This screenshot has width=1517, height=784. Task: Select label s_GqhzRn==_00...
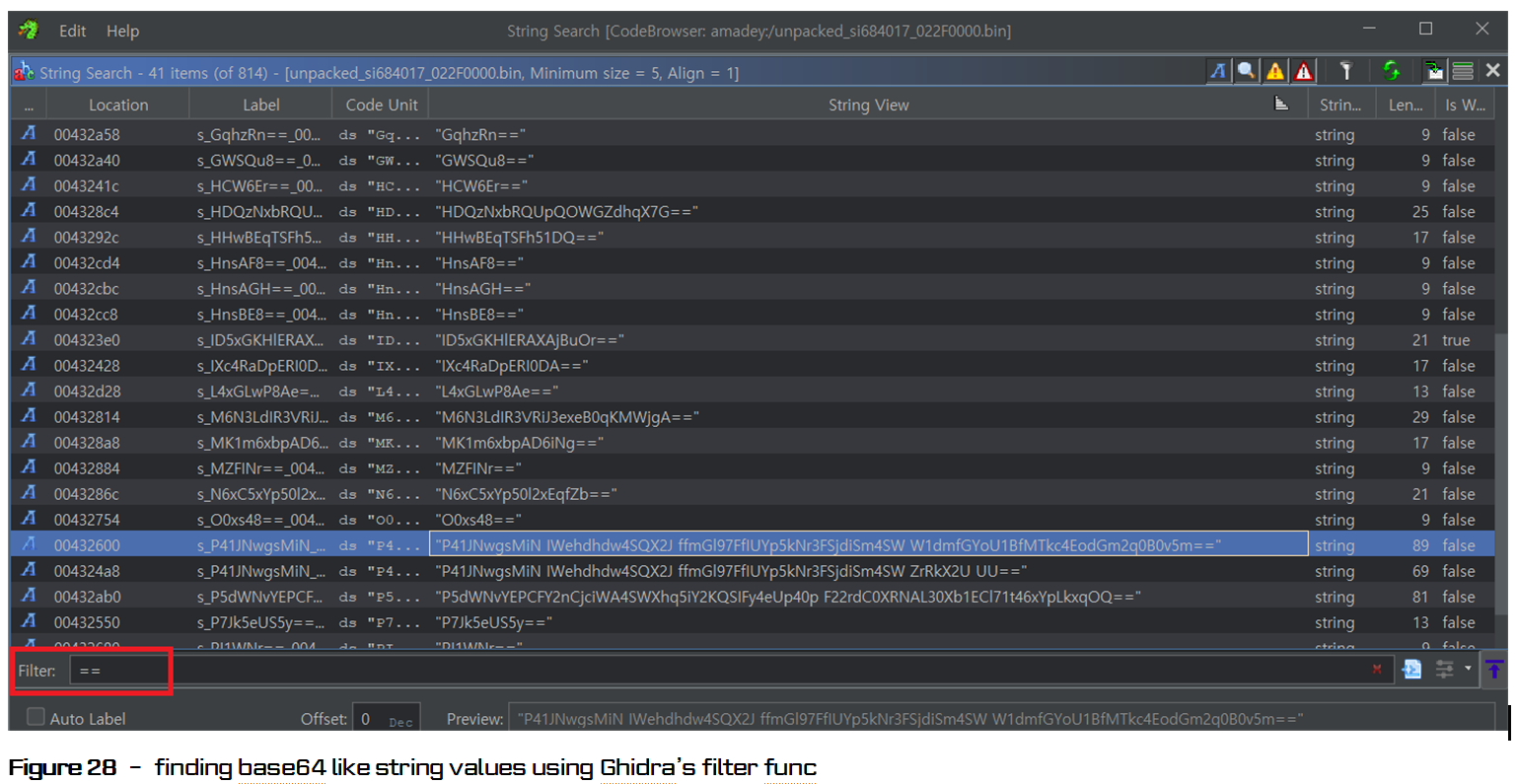pyautogui.click(x=258, y=134)
